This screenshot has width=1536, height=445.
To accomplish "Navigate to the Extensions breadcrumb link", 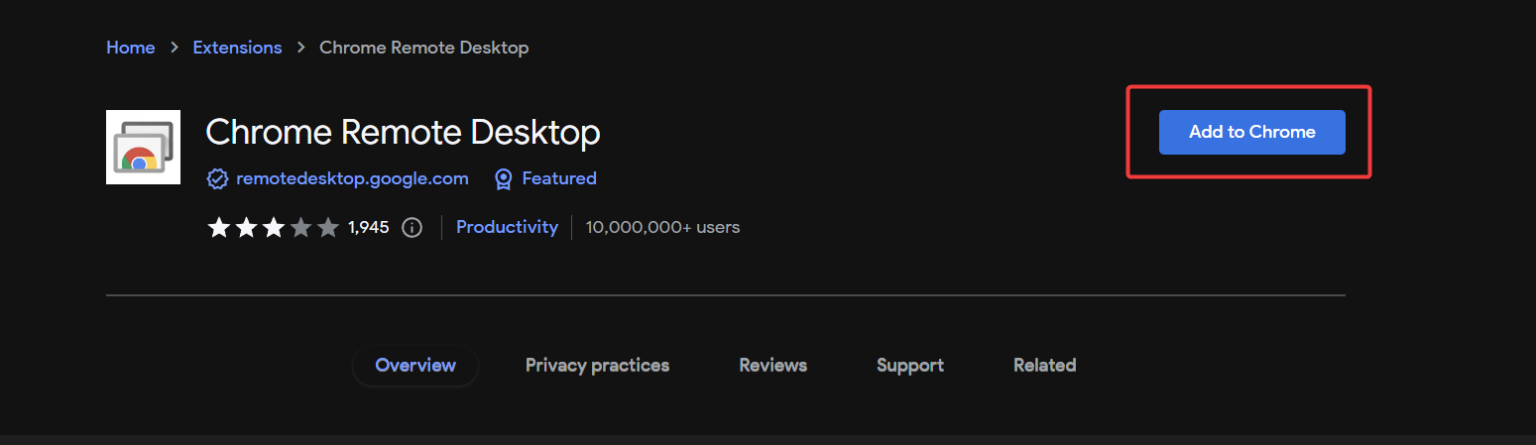I will pos(237,48).
